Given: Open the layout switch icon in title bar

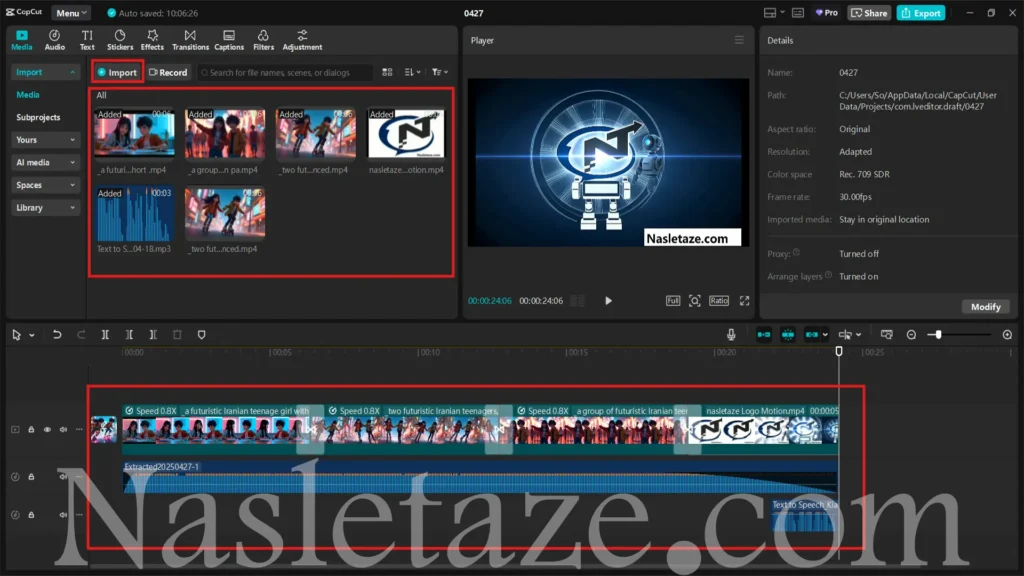Looking at the screenshot, I should point(773,13).
